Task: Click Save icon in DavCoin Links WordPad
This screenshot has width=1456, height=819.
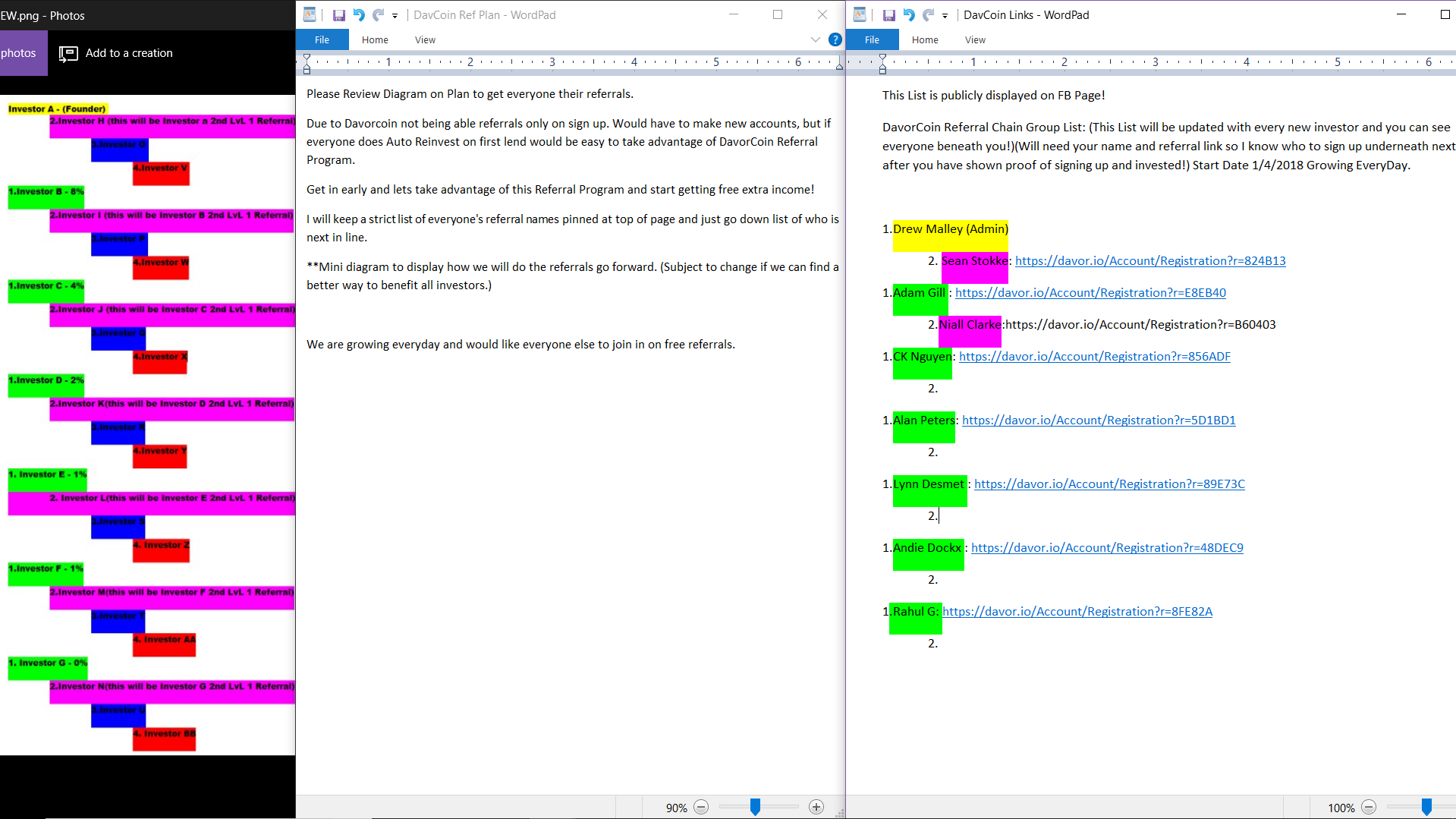Action: click(888, 15)
